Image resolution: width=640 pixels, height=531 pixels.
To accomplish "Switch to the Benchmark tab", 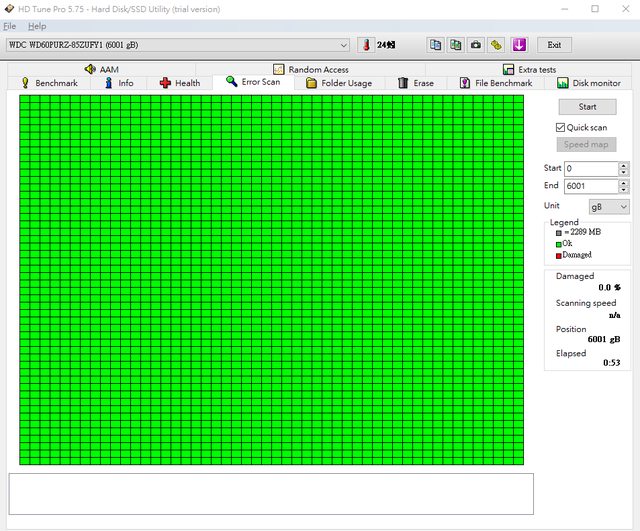I will pyautogui.click(x=48, y=83).
